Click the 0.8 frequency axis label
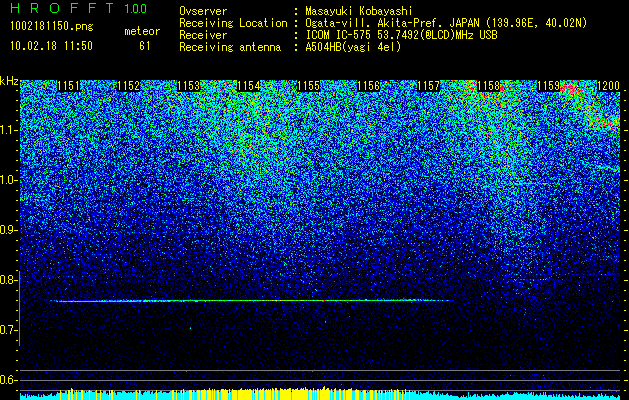Screen dimensions: 629x400 [9, 280]
